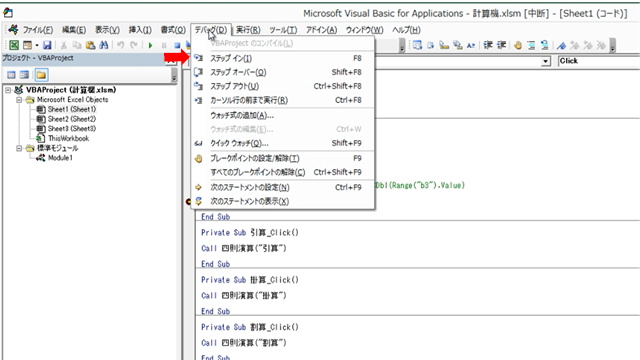The image size is (640, 360).
Task: Click the View Microsoft Excel toolbar icon
Action: [x=14, y=45]
